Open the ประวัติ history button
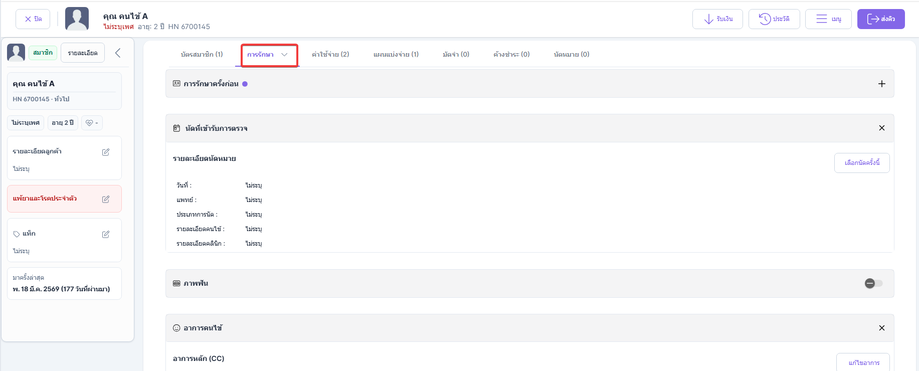The height and width of the screenshot is (371, 919). [774, 19]
